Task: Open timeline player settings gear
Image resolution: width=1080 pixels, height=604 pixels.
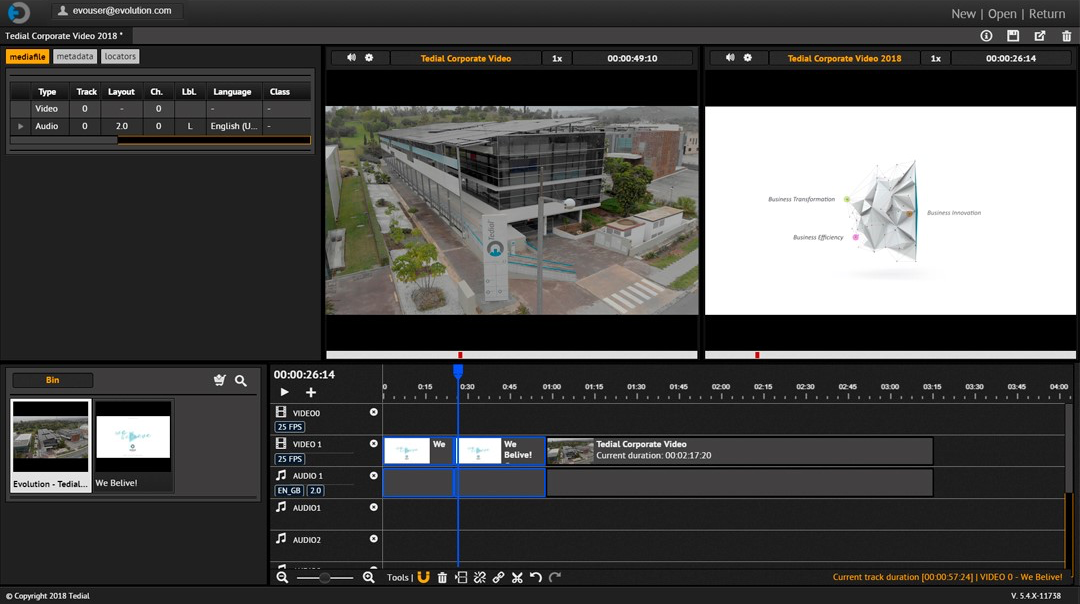Action: [747, 58]
